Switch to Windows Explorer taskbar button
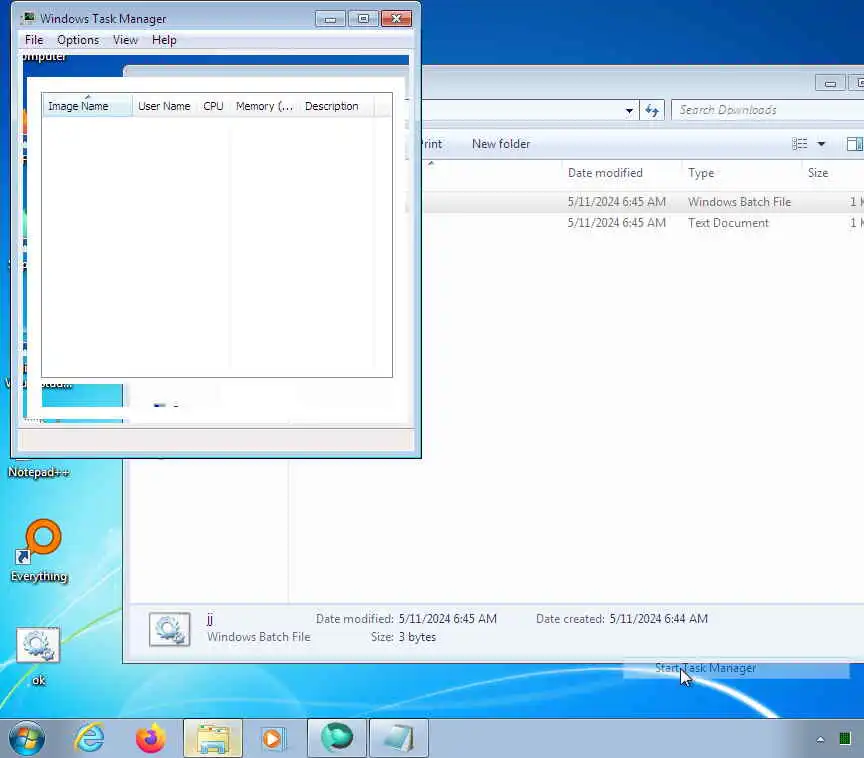The width and height of the screenshot is (864, 758). 213,738
